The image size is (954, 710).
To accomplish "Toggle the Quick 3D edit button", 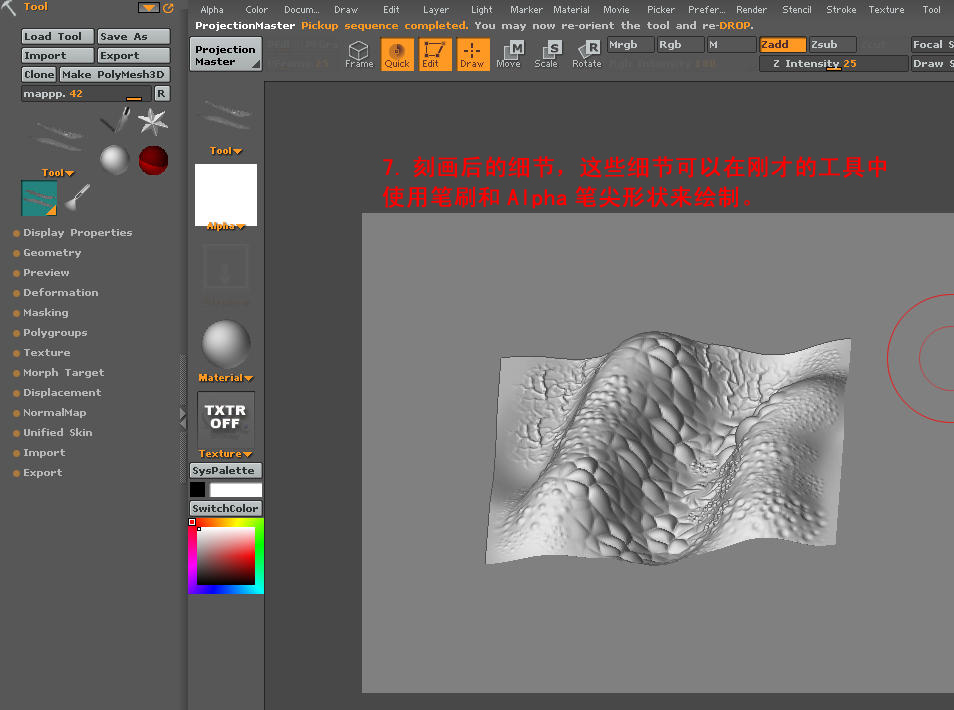I will click(x=397, y=54).
